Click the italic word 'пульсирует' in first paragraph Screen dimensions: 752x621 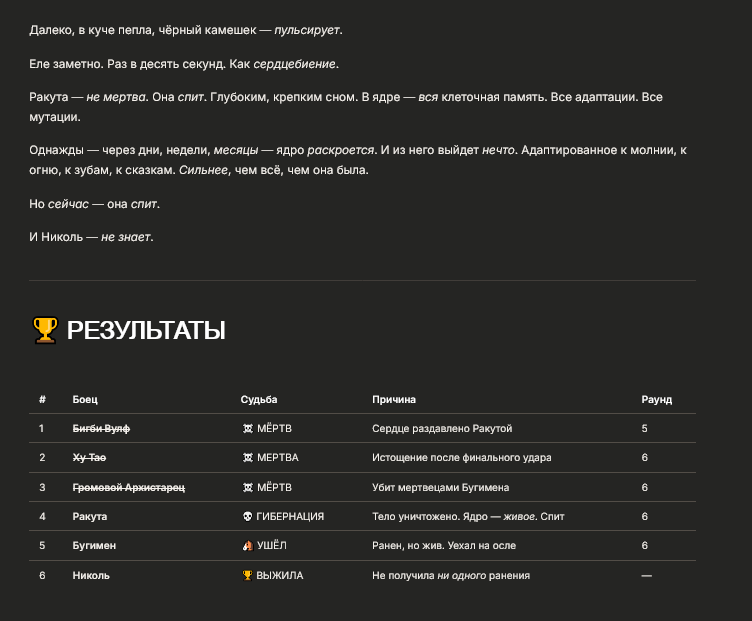307,30
